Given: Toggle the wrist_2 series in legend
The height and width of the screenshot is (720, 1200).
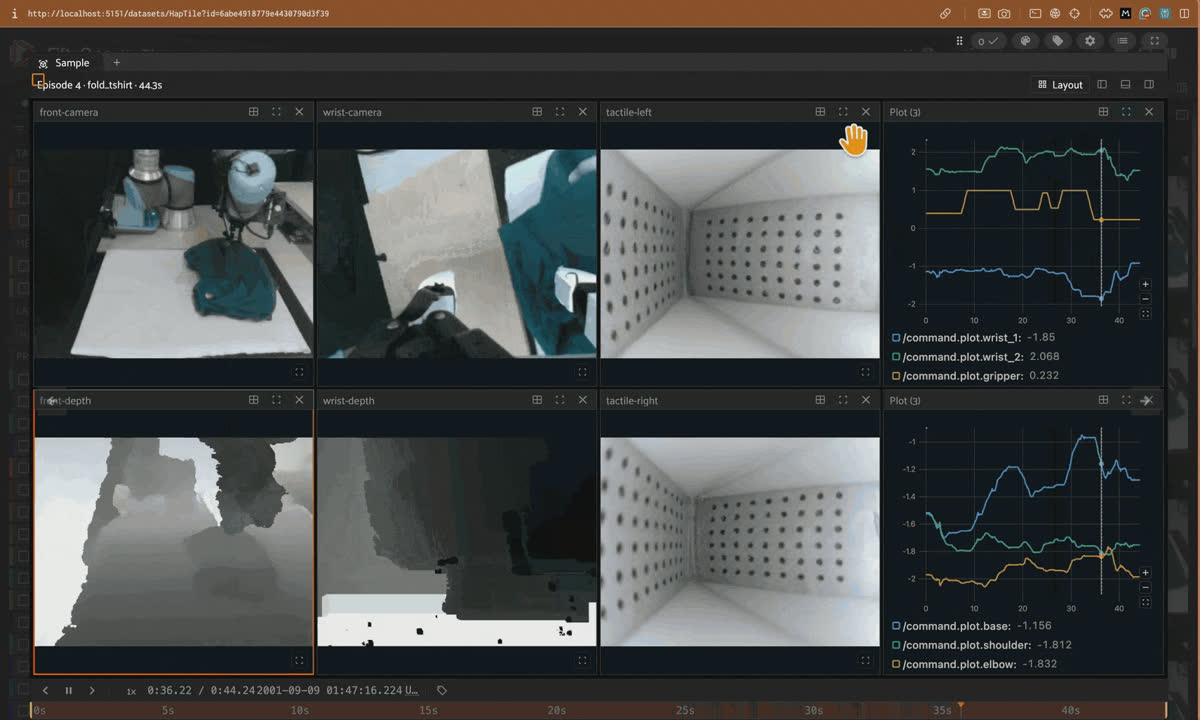Looking at the screenshot, I should [896, 357].
